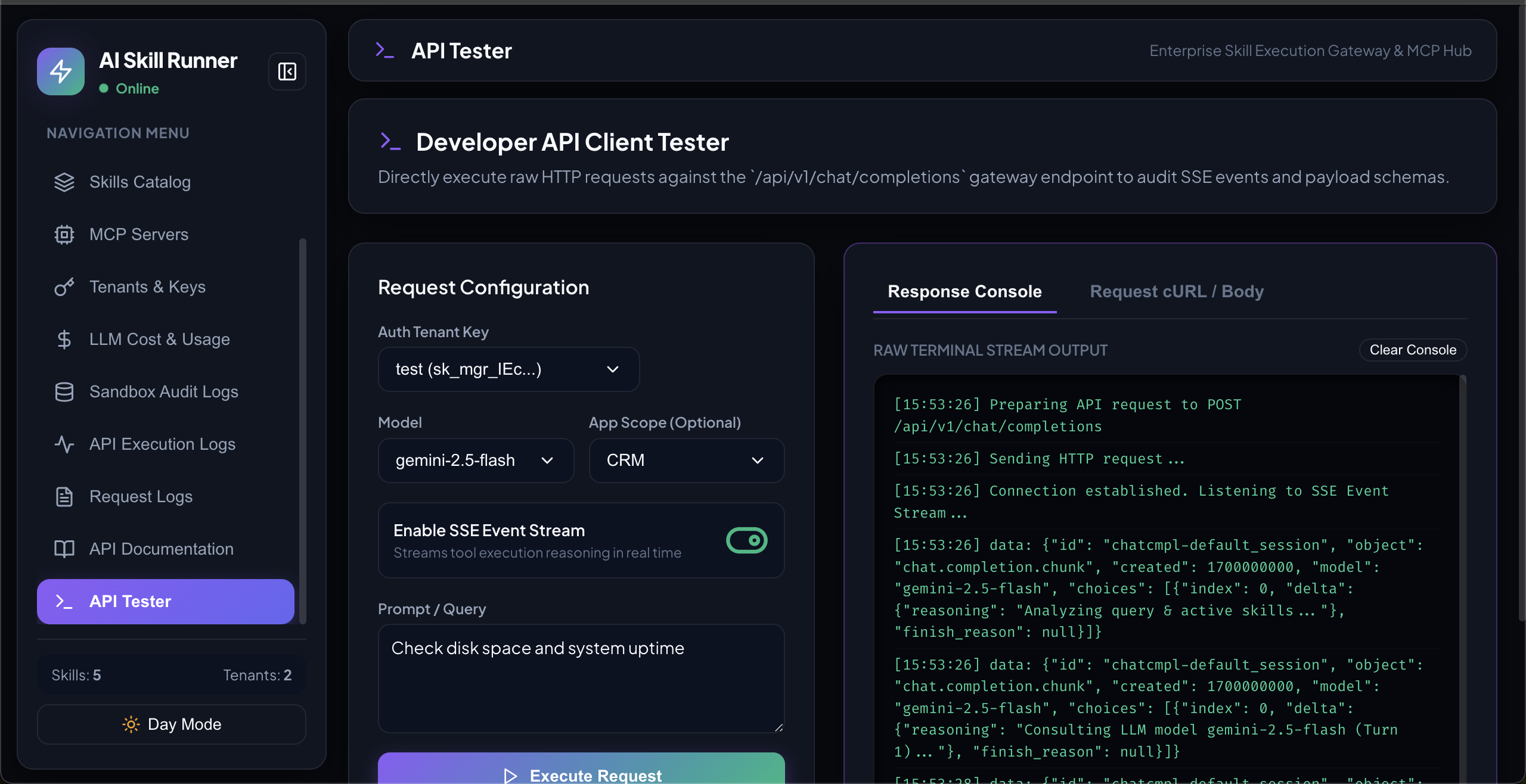Viewport: 1526px width, 784px height.
Task: Click the Request Logs document icon
Action: point(64,497)
